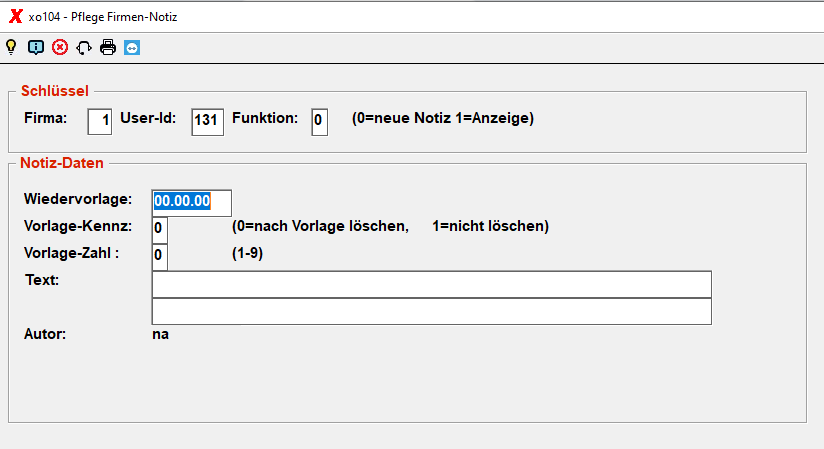This screenshot has height=449, width=824.
Task: Open the info speech bubble icon
Action: (36, 48)
